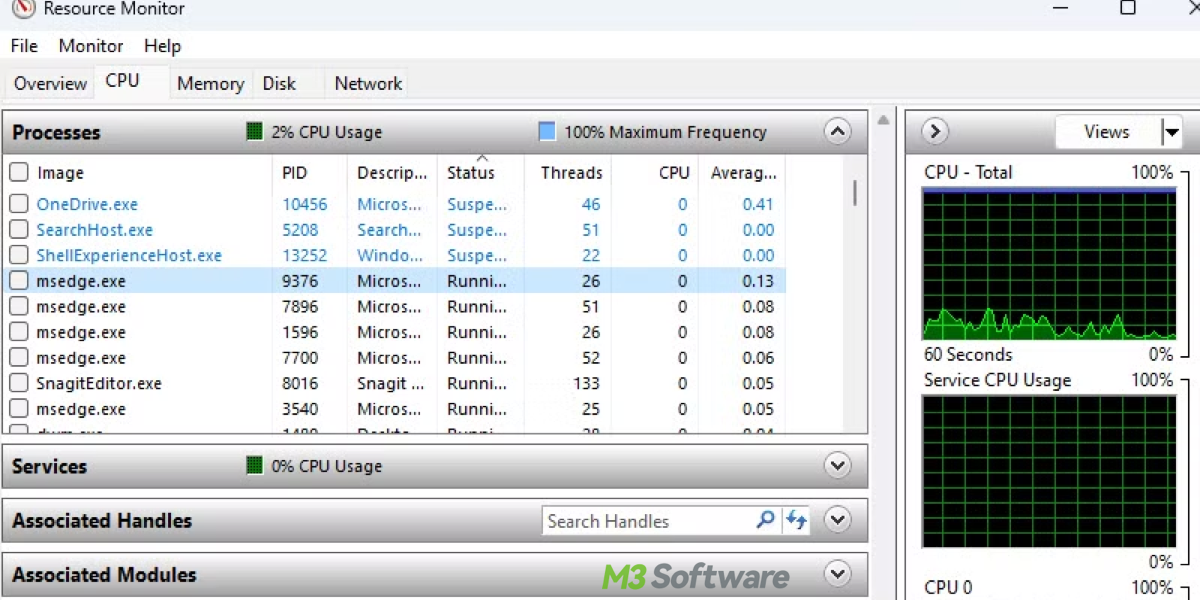Switch to the Memory tab
Viewport: 1200px width, 600px height.
click(x=210, y=84)
